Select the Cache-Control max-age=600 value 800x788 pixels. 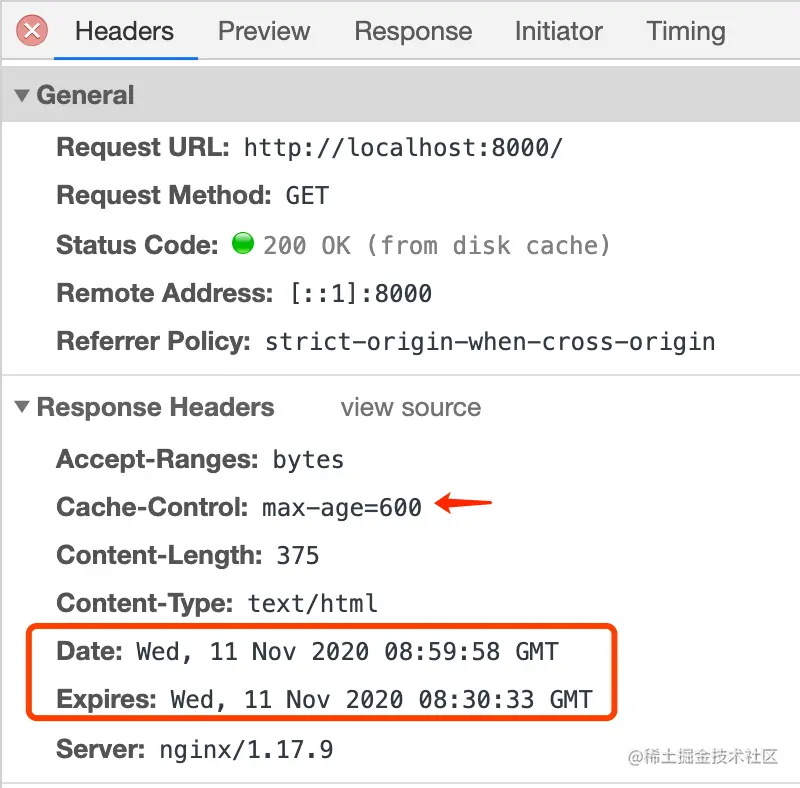click(x=342, y=507)
